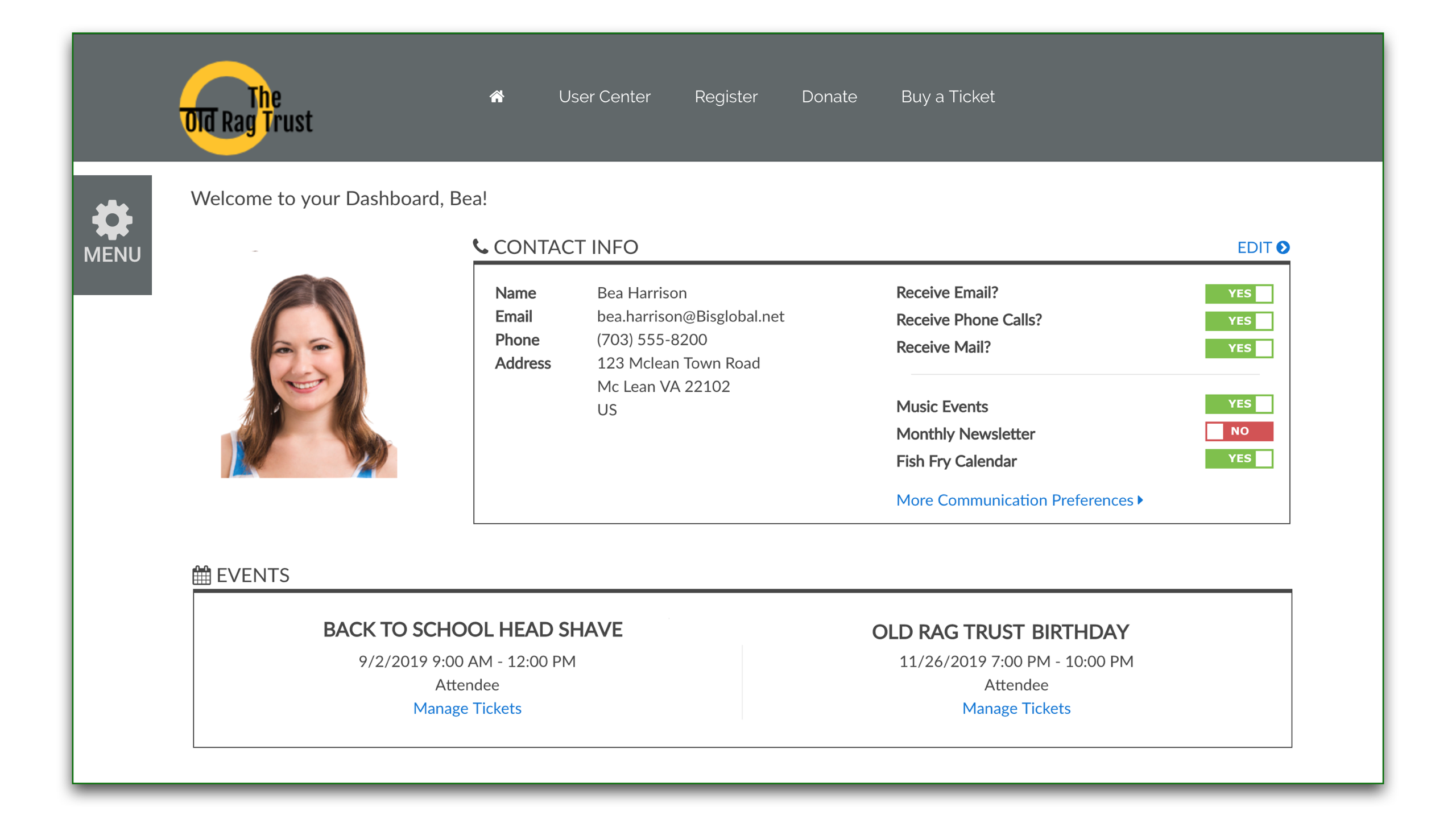
Task: Click the EDIT arrow circle icon
Action: pyautogui.click(x=1283, y=247)
